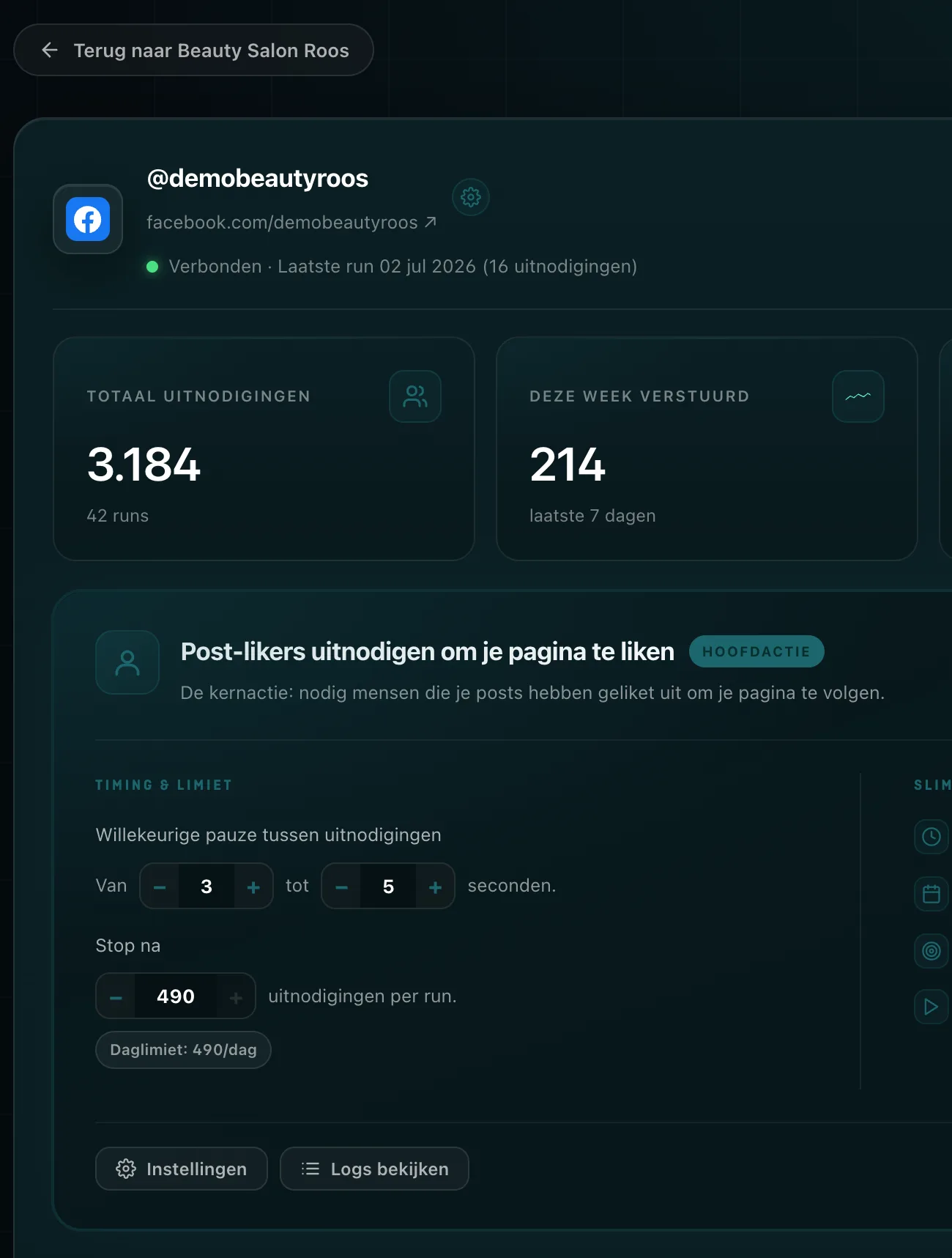Click the 'Post-likers uitnodigen om je pagina te liken' heading

428,651
